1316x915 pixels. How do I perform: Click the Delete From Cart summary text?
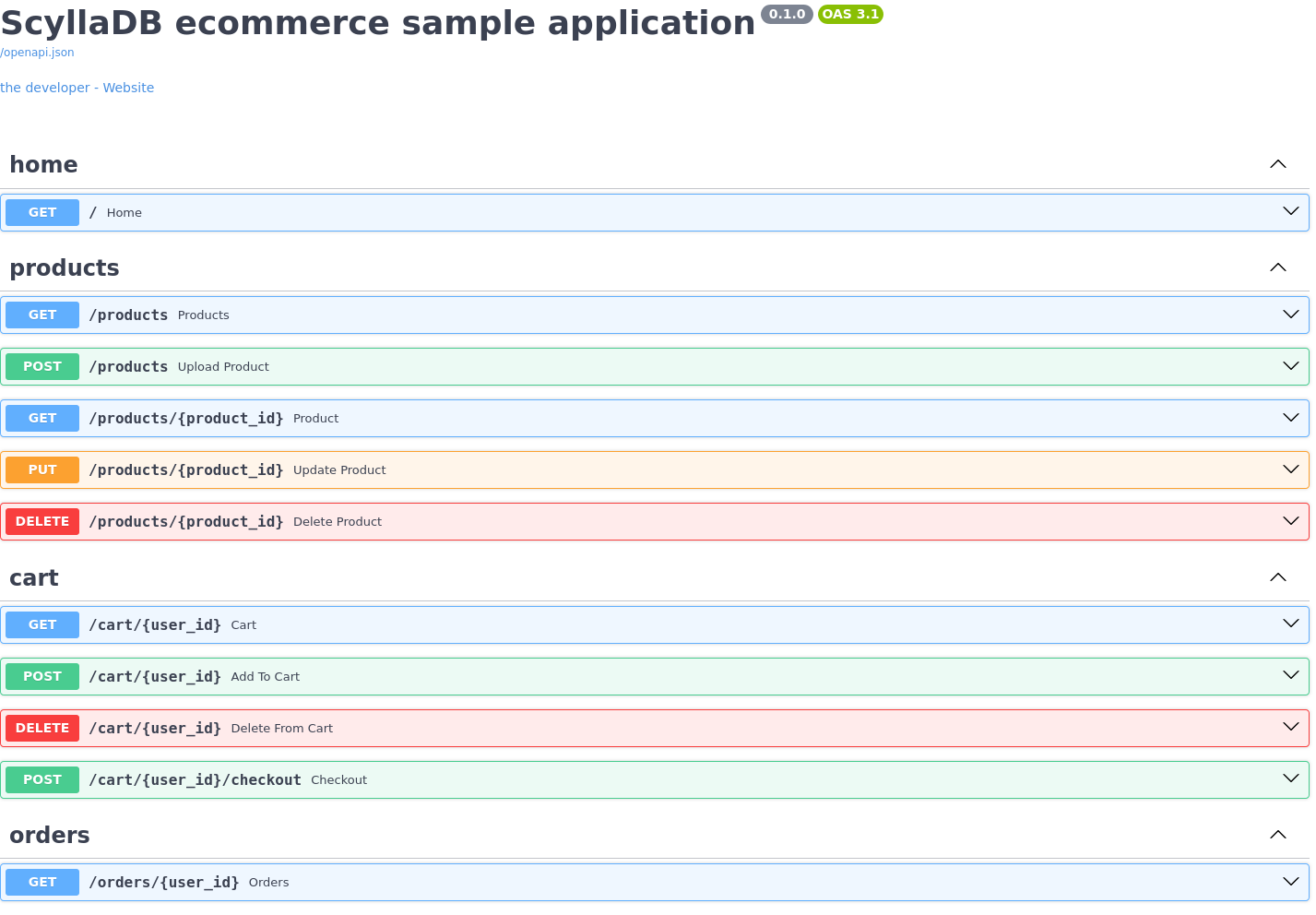(x=282, y=728)
